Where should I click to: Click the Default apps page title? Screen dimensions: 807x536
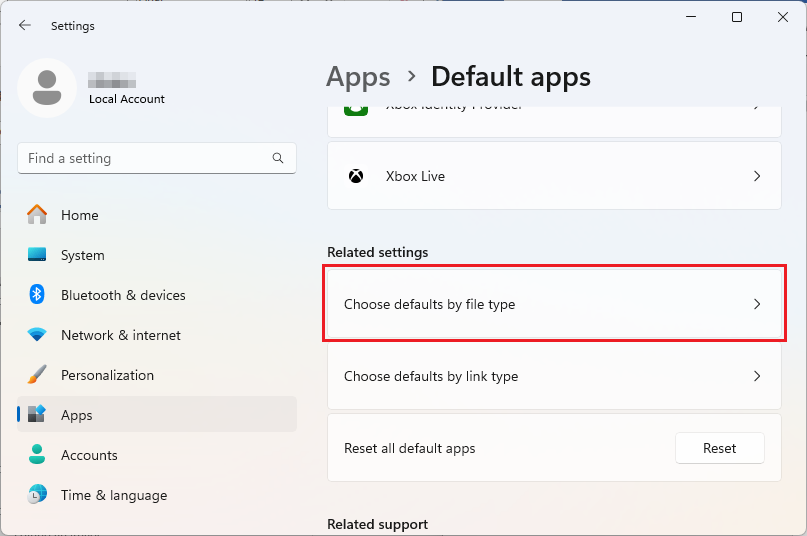511,77
